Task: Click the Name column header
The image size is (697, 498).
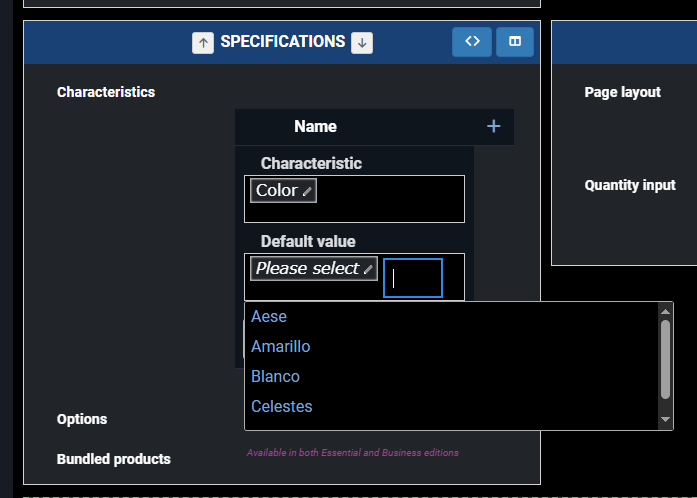Action: coord(315,126)
